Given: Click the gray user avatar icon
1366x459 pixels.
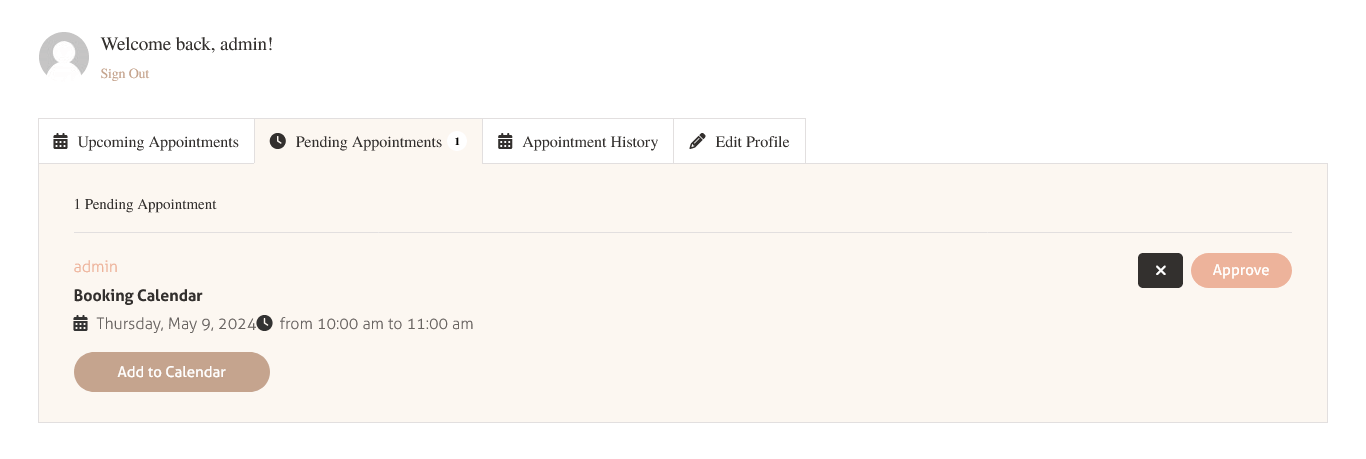Looking at the screenshot, I should 64,56.
